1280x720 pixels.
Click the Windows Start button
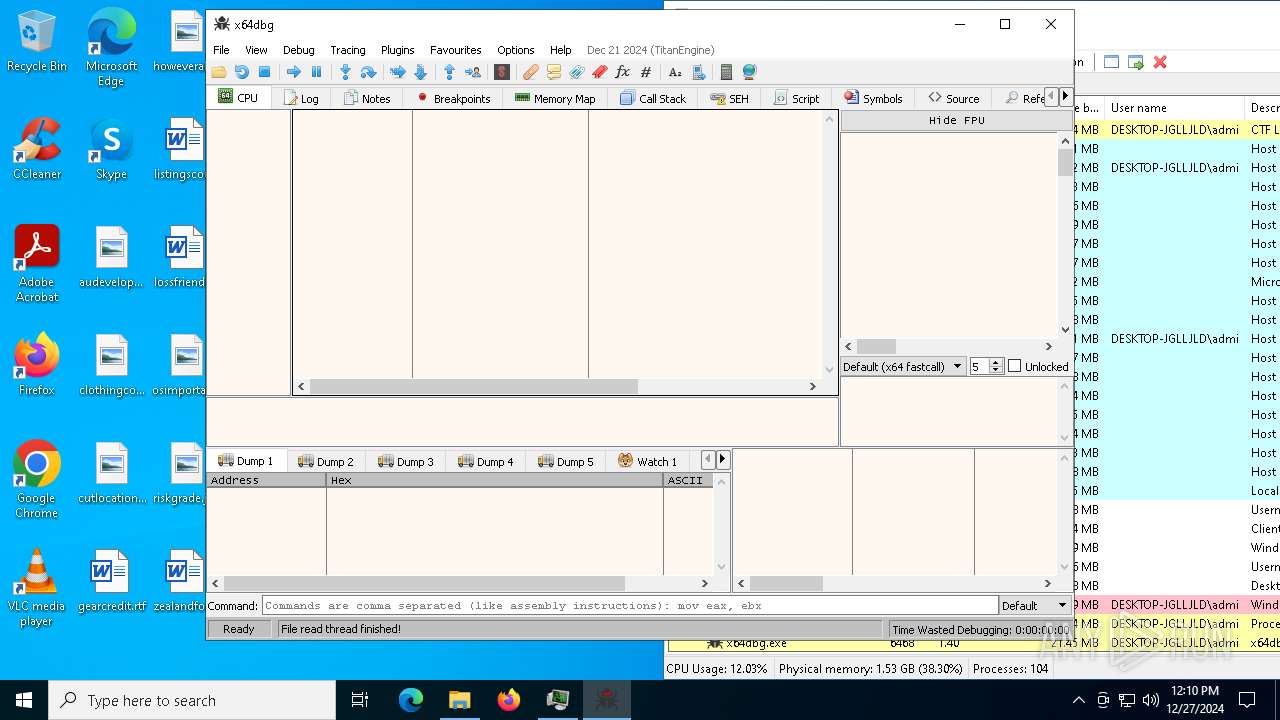[24, 700]
